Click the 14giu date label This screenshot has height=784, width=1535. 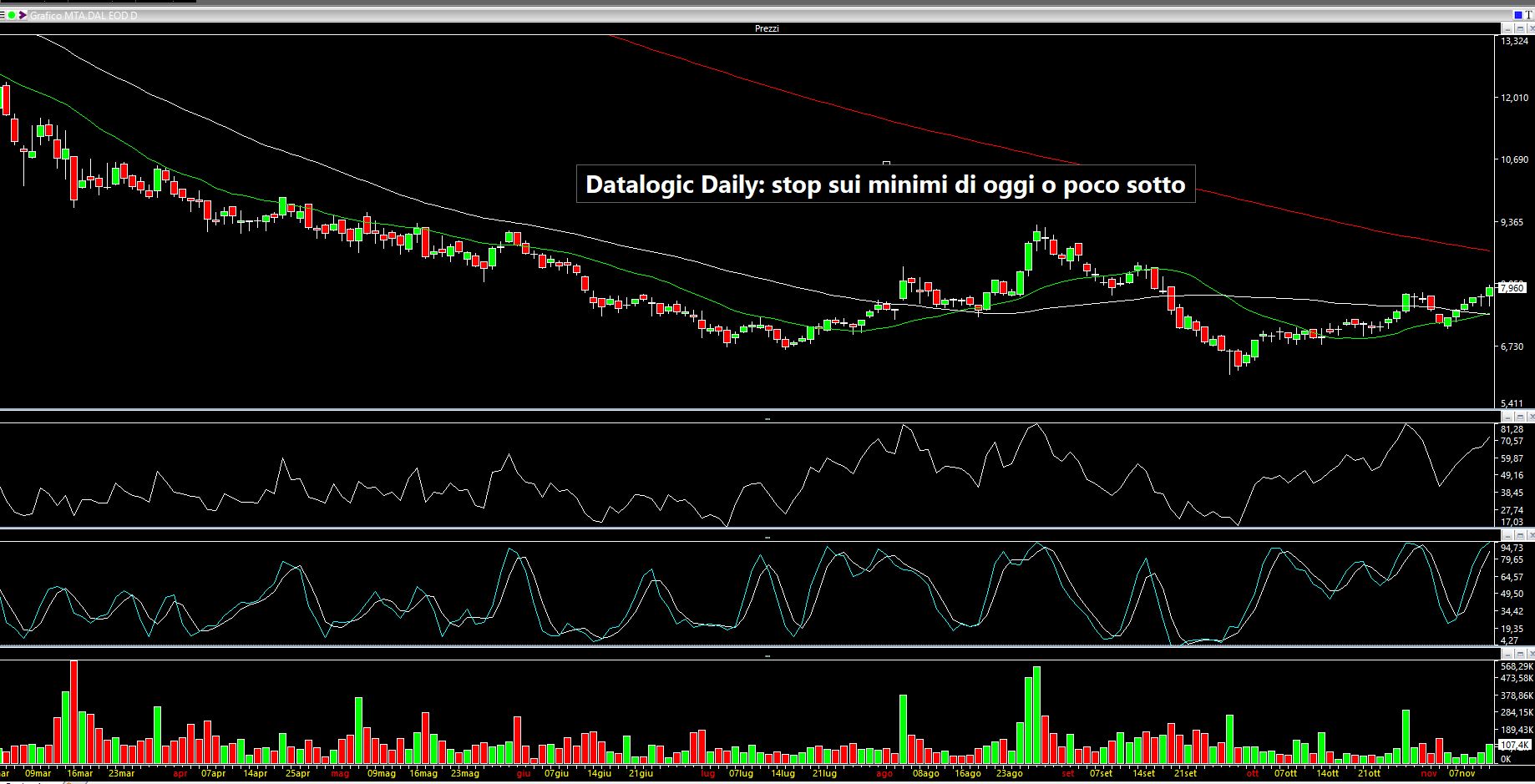[x=599, y=773]
